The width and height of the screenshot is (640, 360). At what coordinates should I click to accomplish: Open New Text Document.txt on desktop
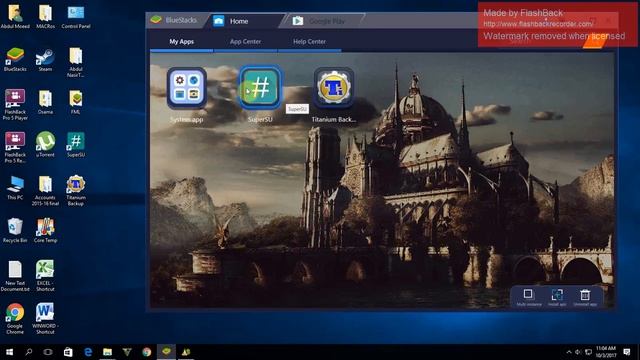pos(15,276)
